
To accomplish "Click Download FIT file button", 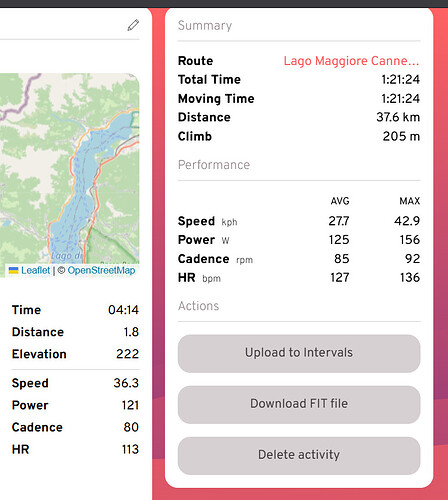I will click(299, 404).
